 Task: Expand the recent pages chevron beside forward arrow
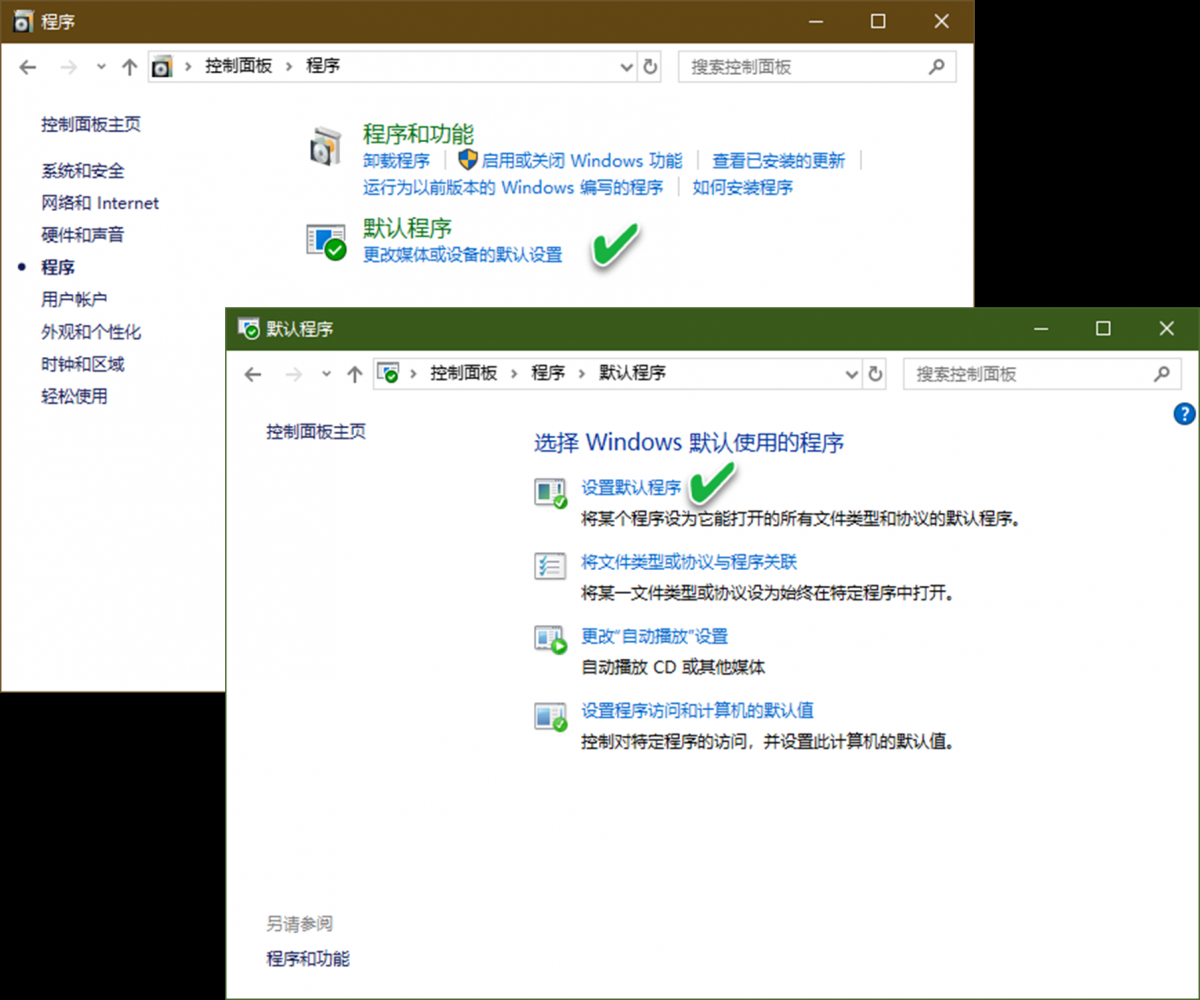325,373
